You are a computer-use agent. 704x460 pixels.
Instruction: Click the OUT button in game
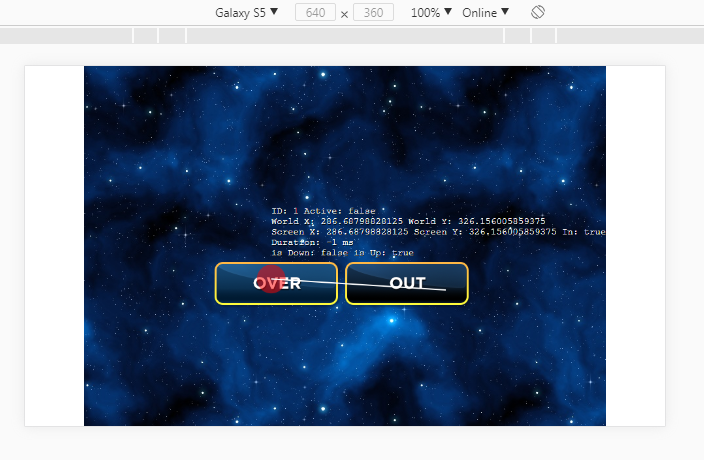407,284
